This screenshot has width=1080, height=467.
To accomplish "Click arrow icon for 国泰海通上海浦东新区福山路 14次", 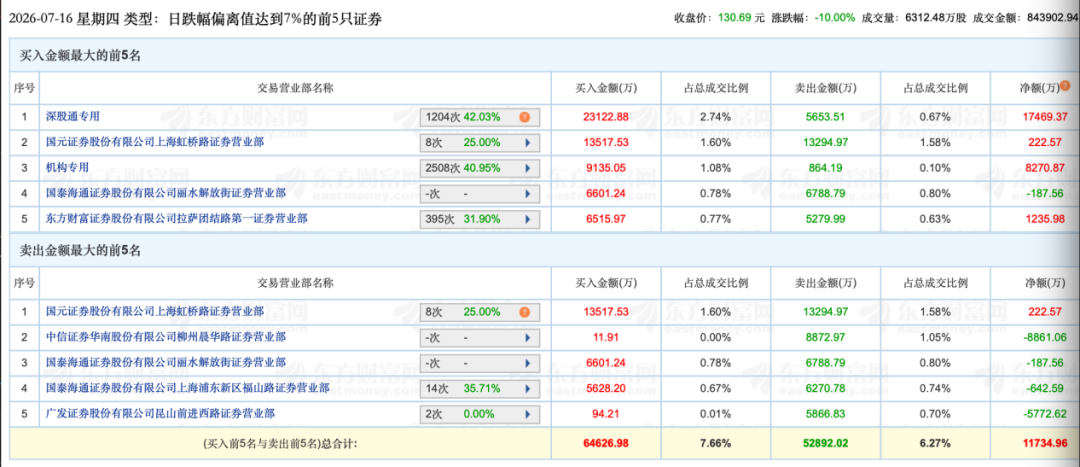I will [528, 389].
